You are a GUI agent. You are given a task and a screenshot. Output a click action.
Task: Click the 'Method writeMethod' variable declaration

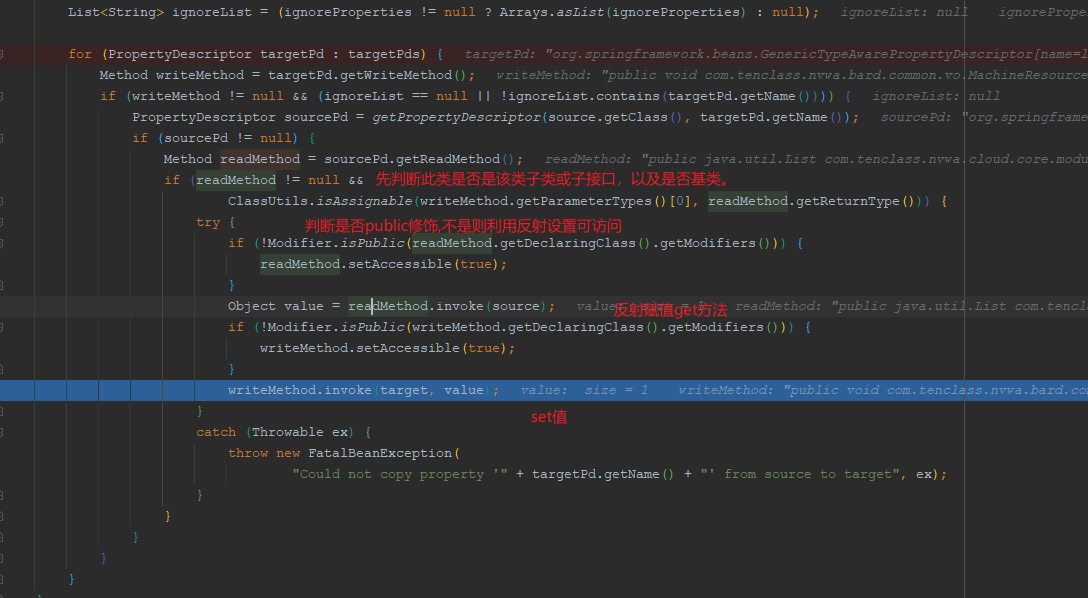[171, 75]
